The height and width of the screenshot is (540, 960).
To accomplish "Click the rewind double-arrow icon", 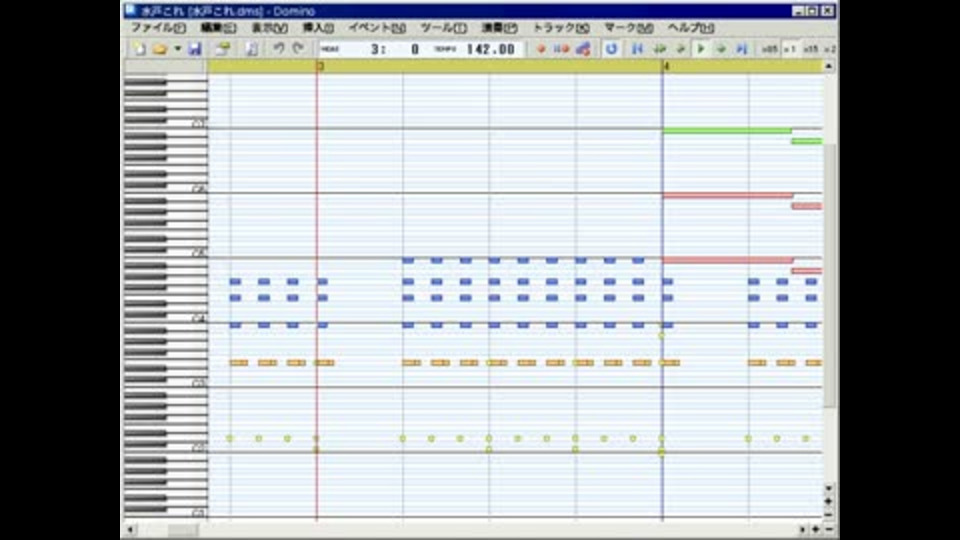I will tap(659, 49).
